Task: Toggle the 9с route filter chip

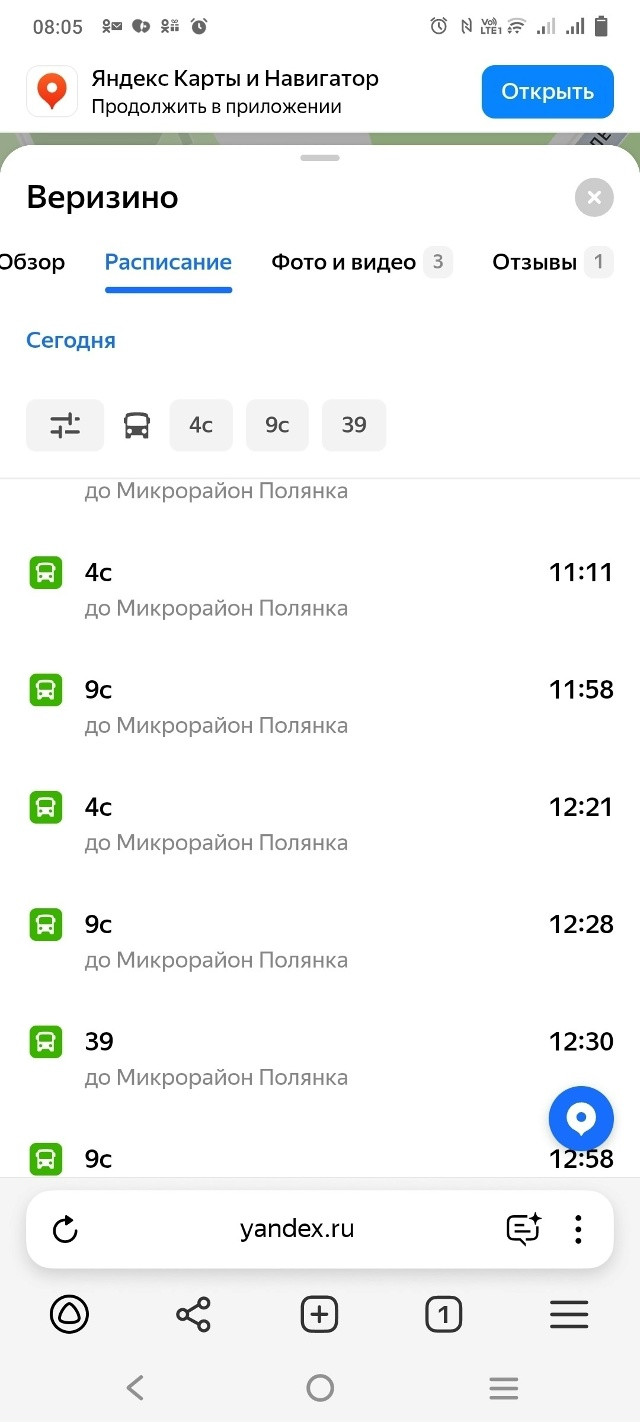Action: coord(277,425)
